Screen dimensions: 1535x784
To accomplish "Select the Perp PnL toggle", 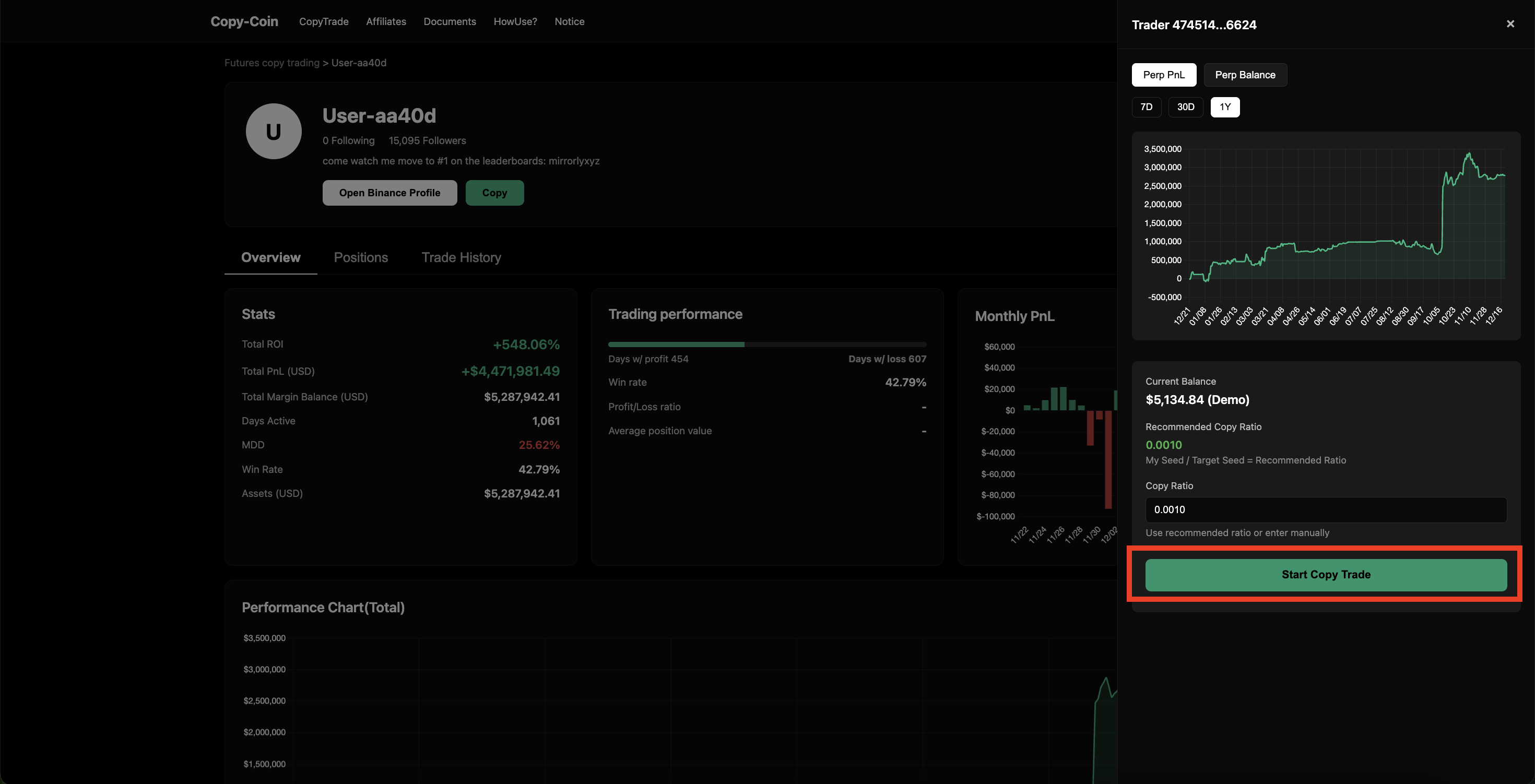I will click(1164, 75).
